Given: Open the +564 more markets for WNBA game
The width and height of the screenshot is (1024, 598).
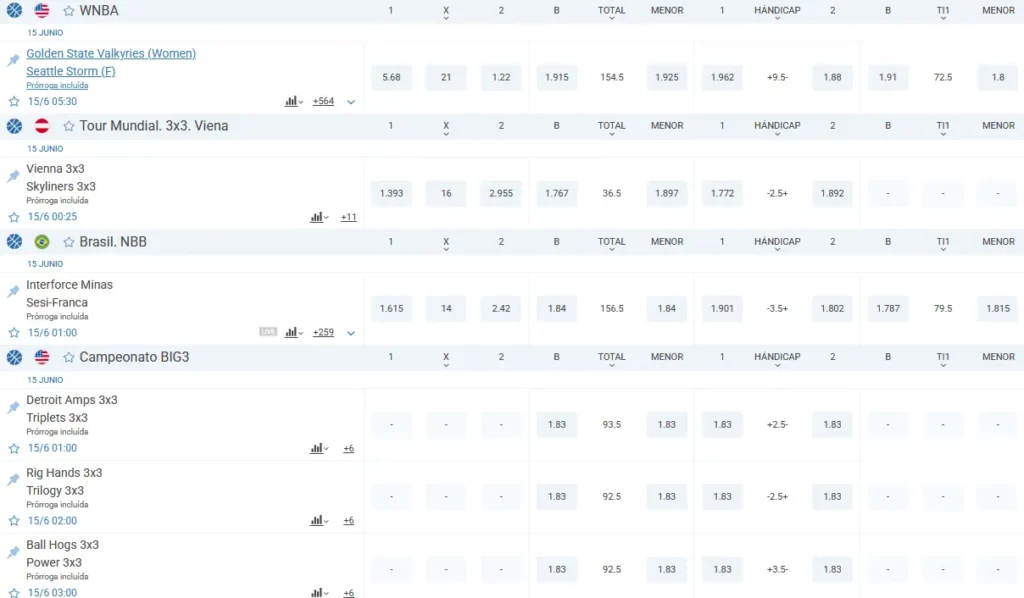Looking at the screenshot, I should pyautogui.click(x=323, y=102).
